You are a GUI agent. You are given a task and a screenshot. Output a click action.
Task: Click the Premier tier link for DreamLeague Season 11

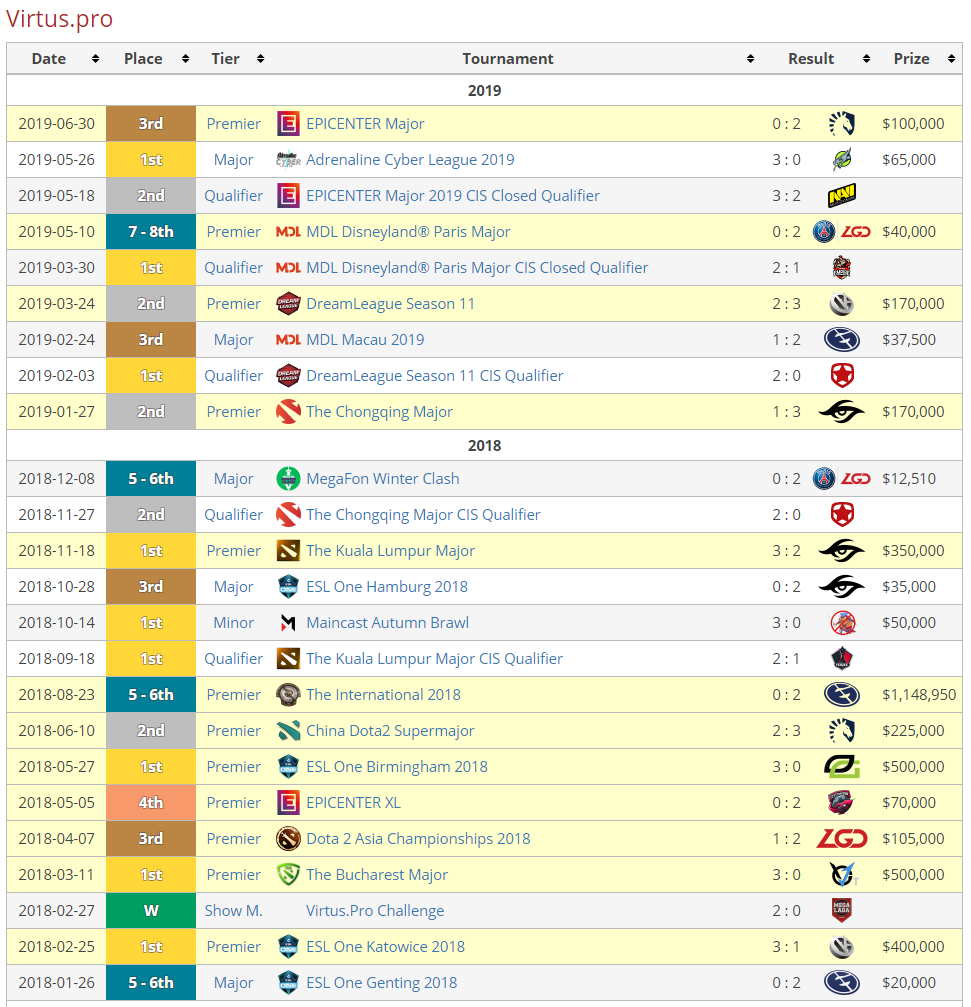[233, 304]
